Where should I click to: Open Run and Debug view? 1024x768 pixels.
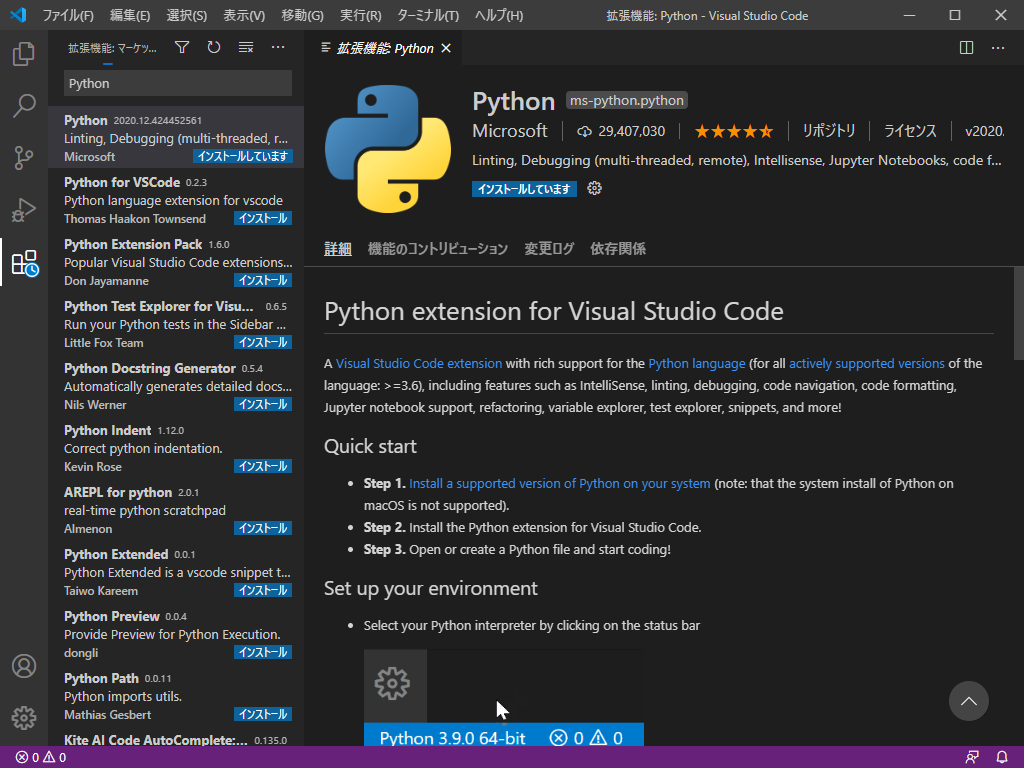pos(24,210)
